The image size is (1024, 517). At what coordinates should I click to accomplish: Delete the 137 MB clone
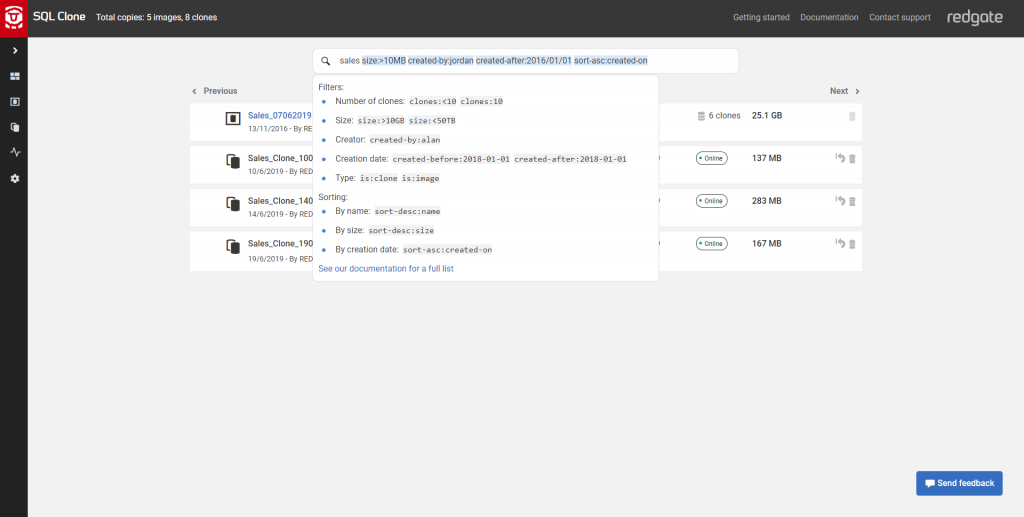(x=852, y=159)
